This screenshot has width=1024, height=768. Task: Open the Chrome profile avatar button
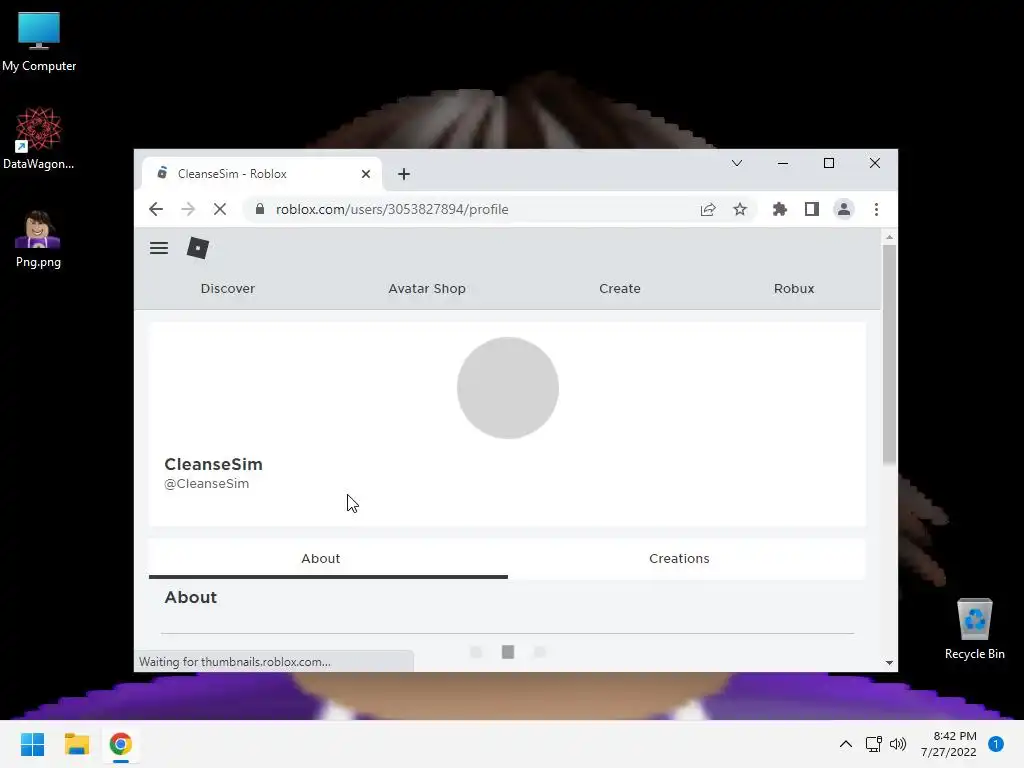(x=844, y=209)
